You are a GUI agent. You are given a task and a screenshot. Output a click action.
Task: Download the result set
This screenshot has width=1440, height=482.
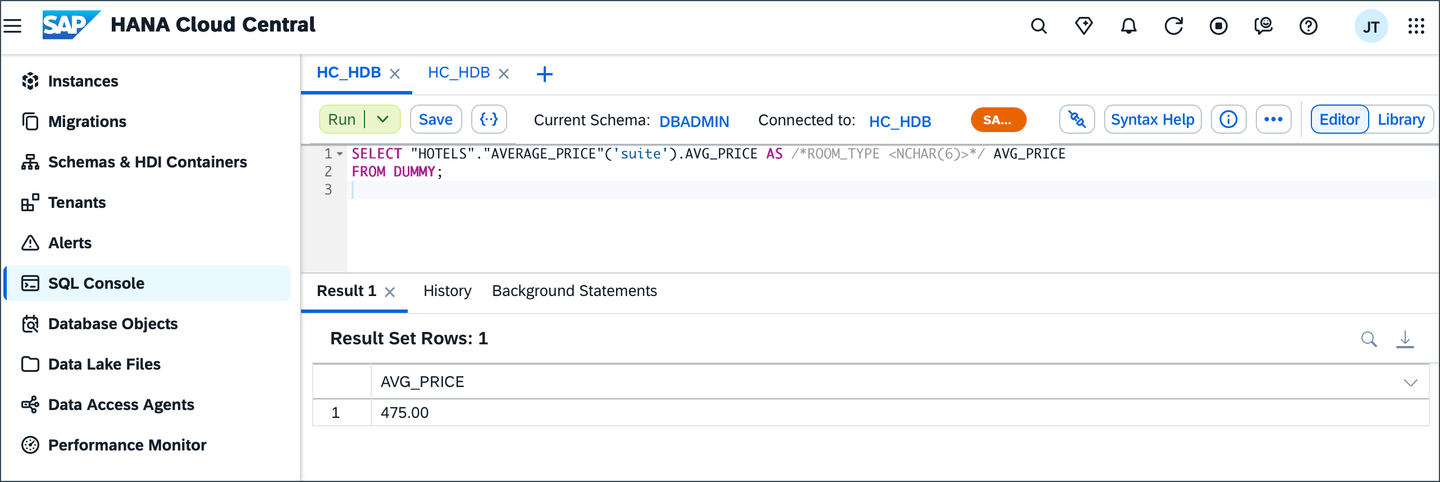pos(1405,339)
